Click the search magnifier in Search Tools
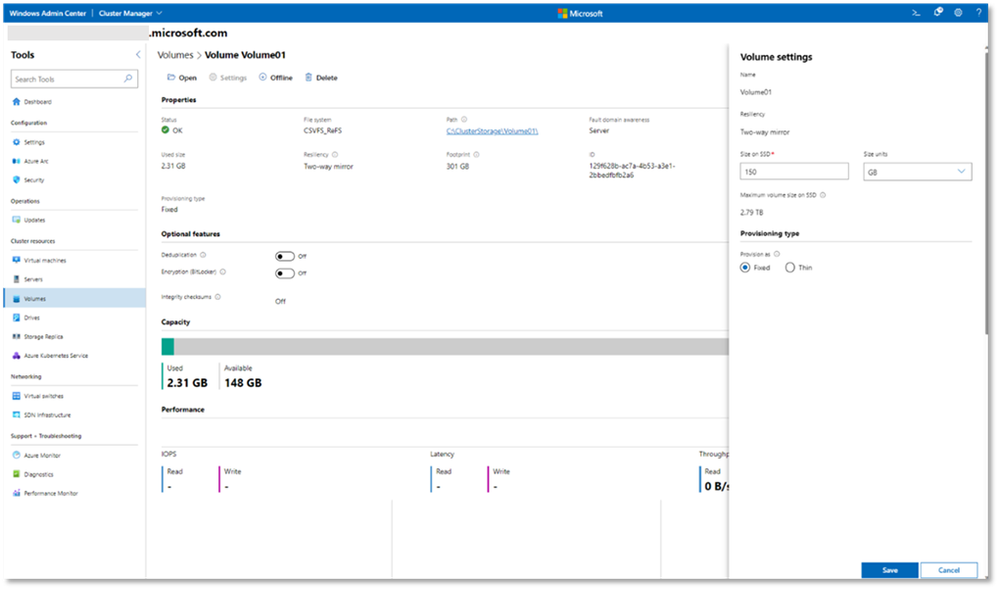999x590 pixels. click(x=128, y=78)
